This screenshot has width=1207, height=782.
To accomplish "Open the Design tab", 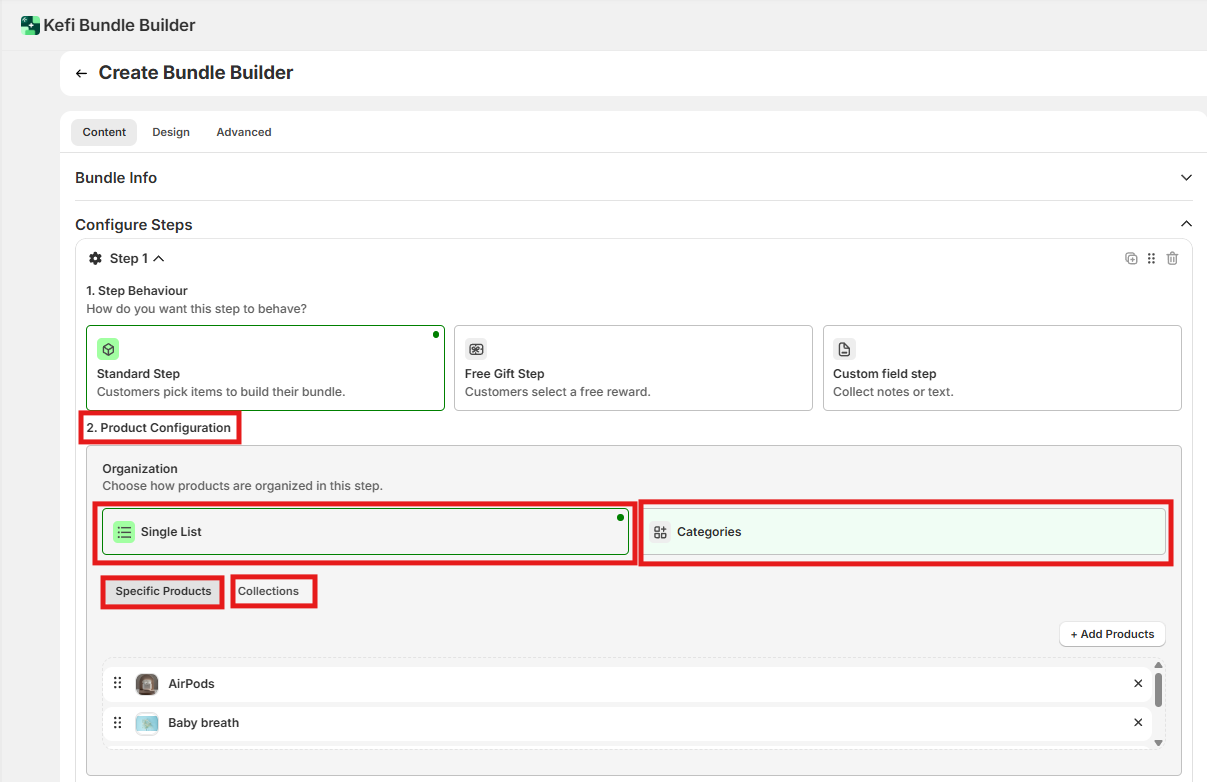I will pos(171,132).
